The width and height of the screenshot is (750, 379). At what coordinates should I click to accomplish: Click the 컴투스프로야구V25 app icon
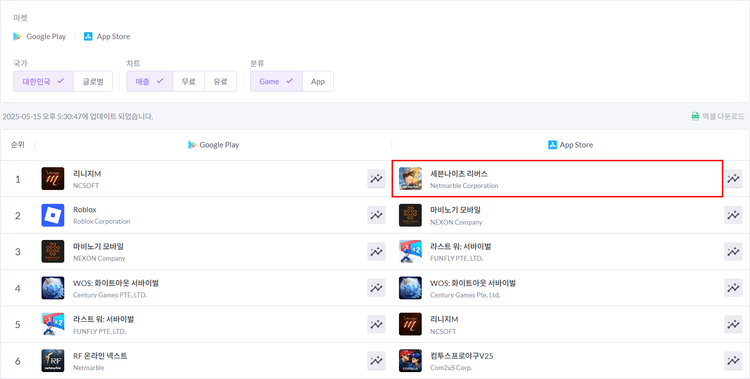click(410, 361)
